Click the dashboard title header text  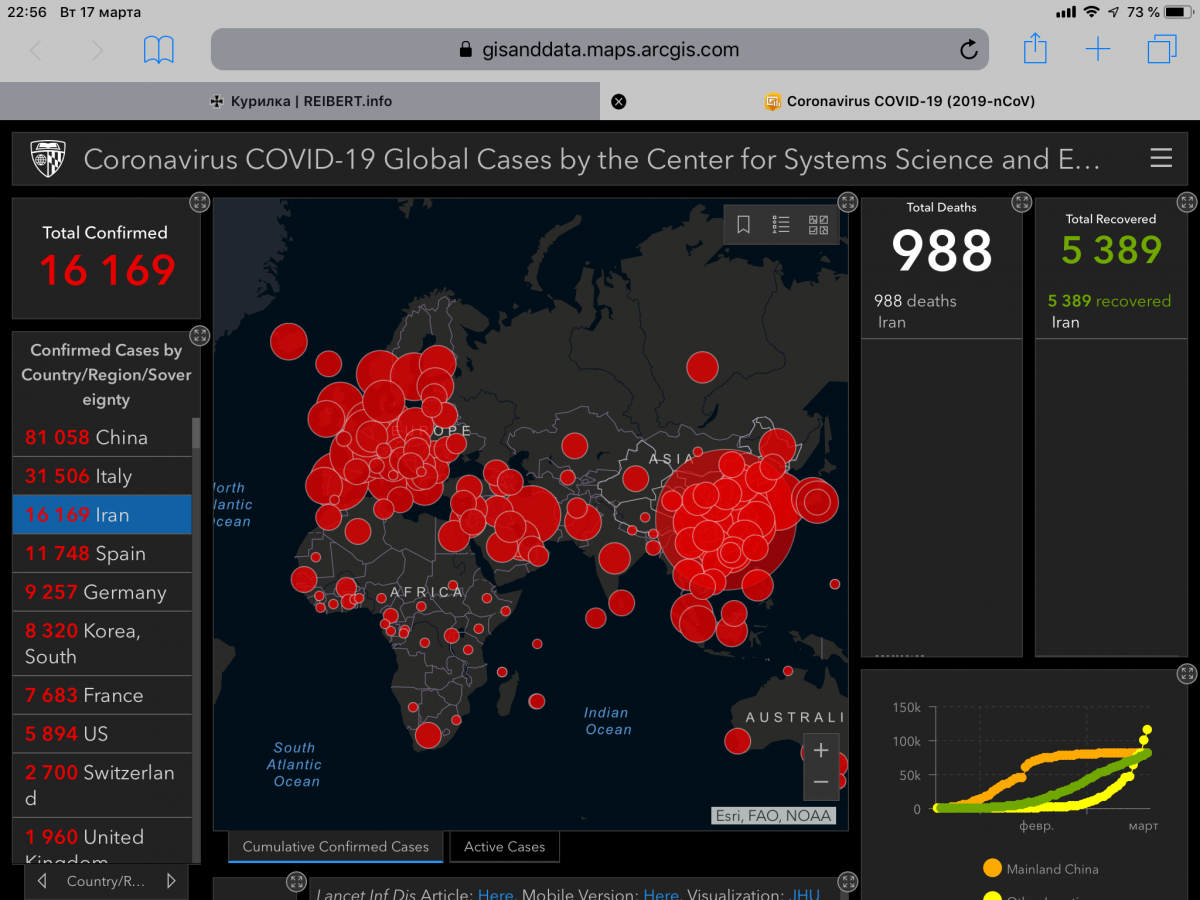click(x=592, y=160)
